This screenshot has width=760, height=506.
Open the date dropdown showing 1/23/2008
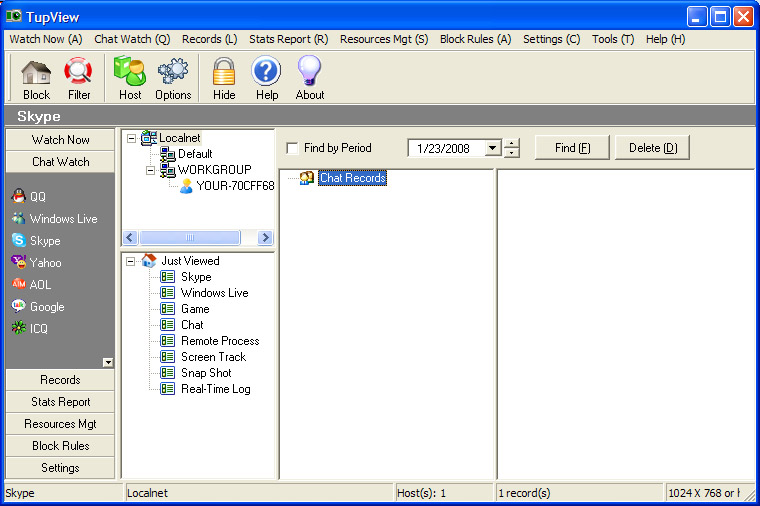[x=493, y=148]
